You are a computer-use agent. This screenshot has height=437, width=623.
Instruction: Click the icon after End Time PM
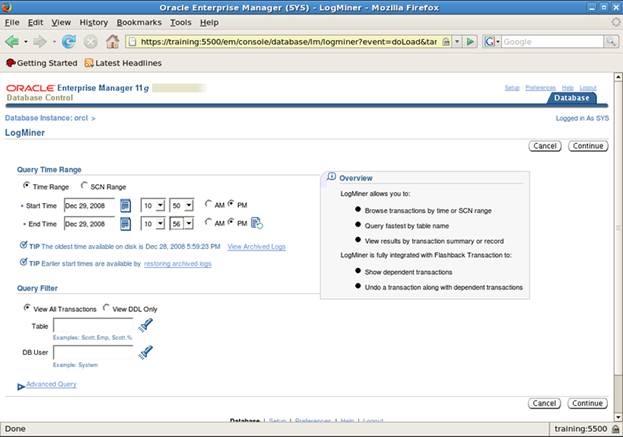(x=257, y=223)
